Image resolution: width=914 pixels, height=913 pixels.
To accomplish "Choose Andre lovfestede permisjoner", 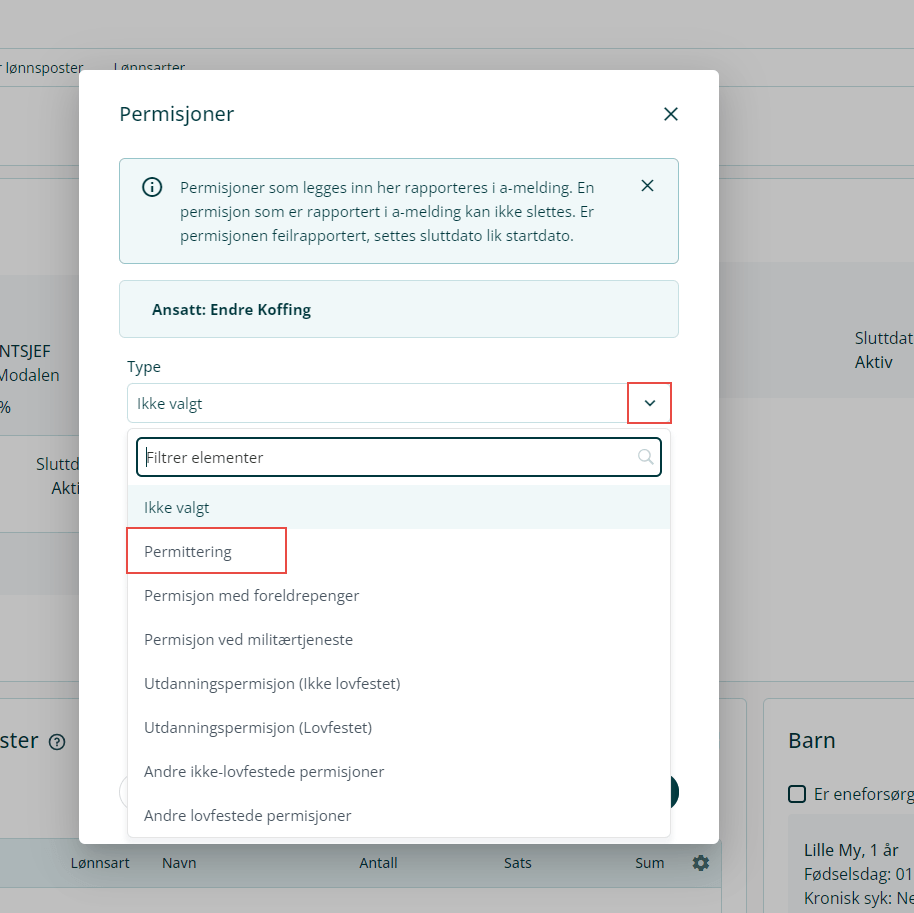I will point(248,815).
